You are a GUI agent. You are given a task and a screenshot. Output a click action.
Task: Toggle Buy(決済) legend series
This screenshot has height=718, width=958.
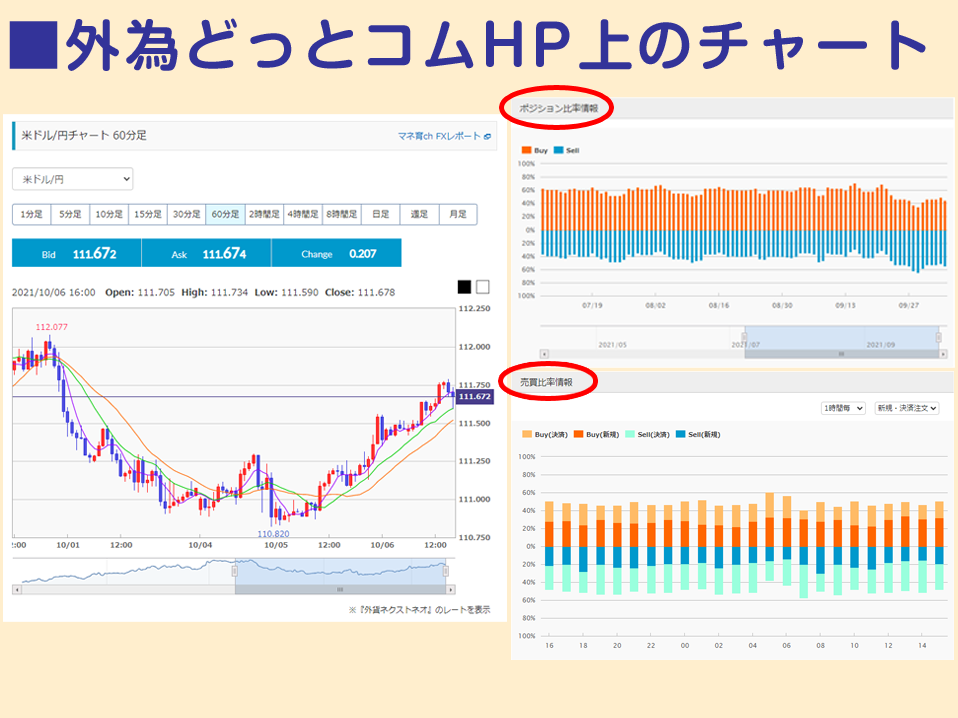click(545, 434)
